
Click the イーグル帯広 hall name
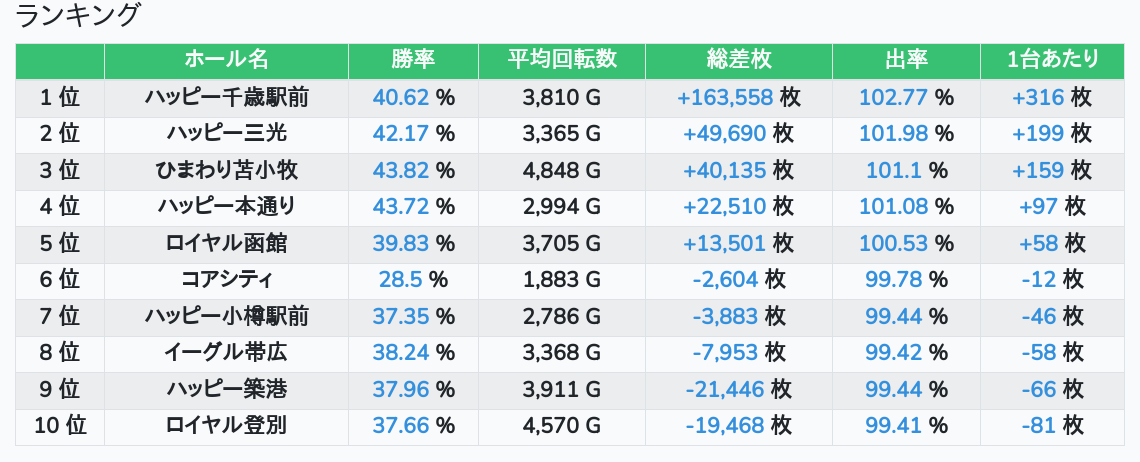226,353
